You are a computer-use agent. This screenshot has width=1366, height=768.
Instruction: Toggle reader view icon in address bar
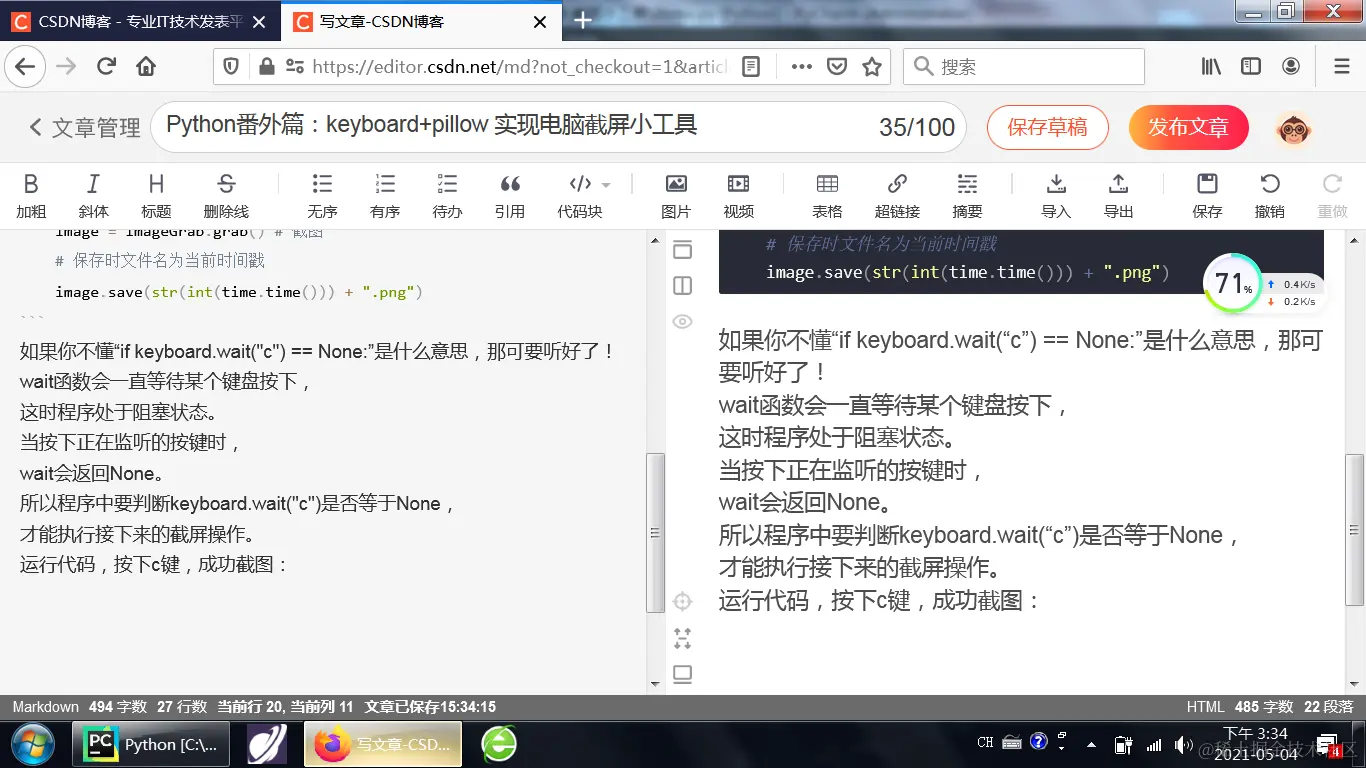coord(751,67)
